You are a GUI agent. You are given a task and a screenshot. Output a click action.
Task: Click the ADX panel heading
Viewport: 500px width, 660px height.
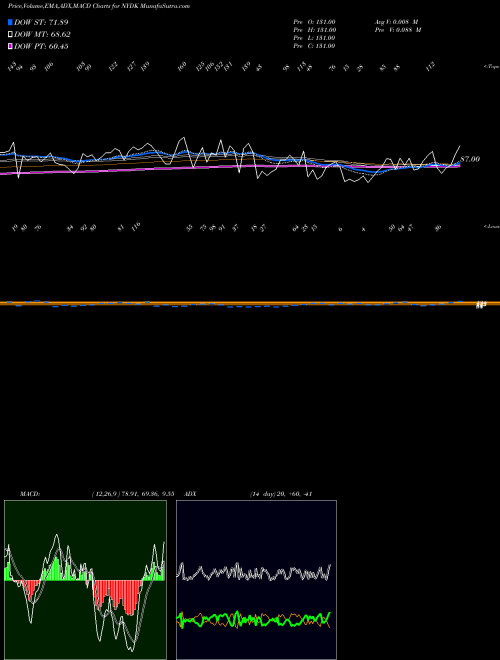190,494
